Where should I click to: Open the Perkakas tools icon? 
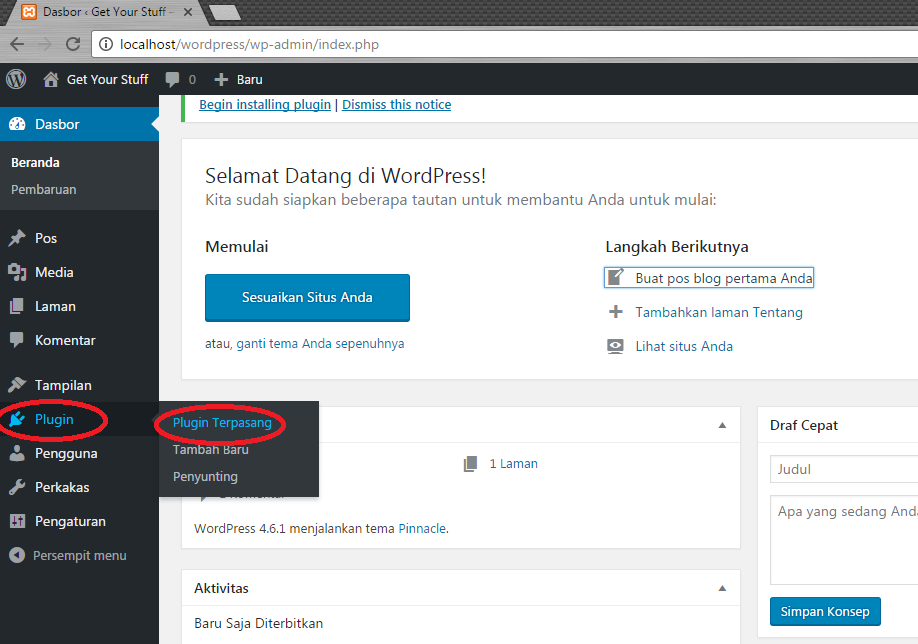click(x=18, y=487)
